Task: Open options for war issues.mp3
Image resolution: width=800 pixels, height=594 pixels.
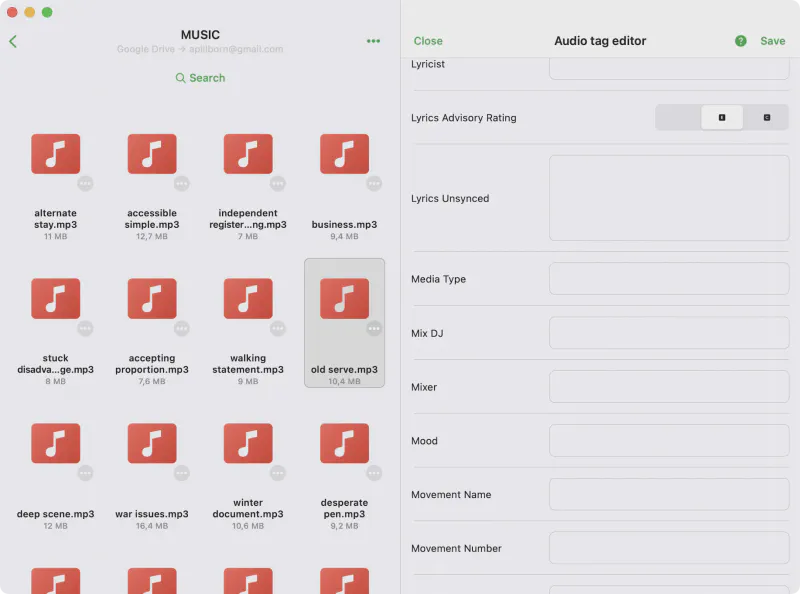Action: (182, 473)
